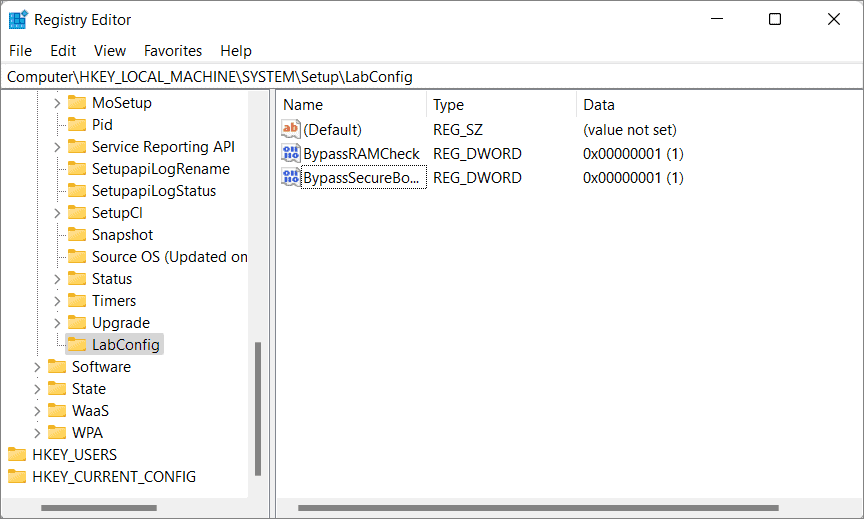Select the BypassRAMCheck value name
This screenshot has height=519, width=864.
(x=361, y=154)
